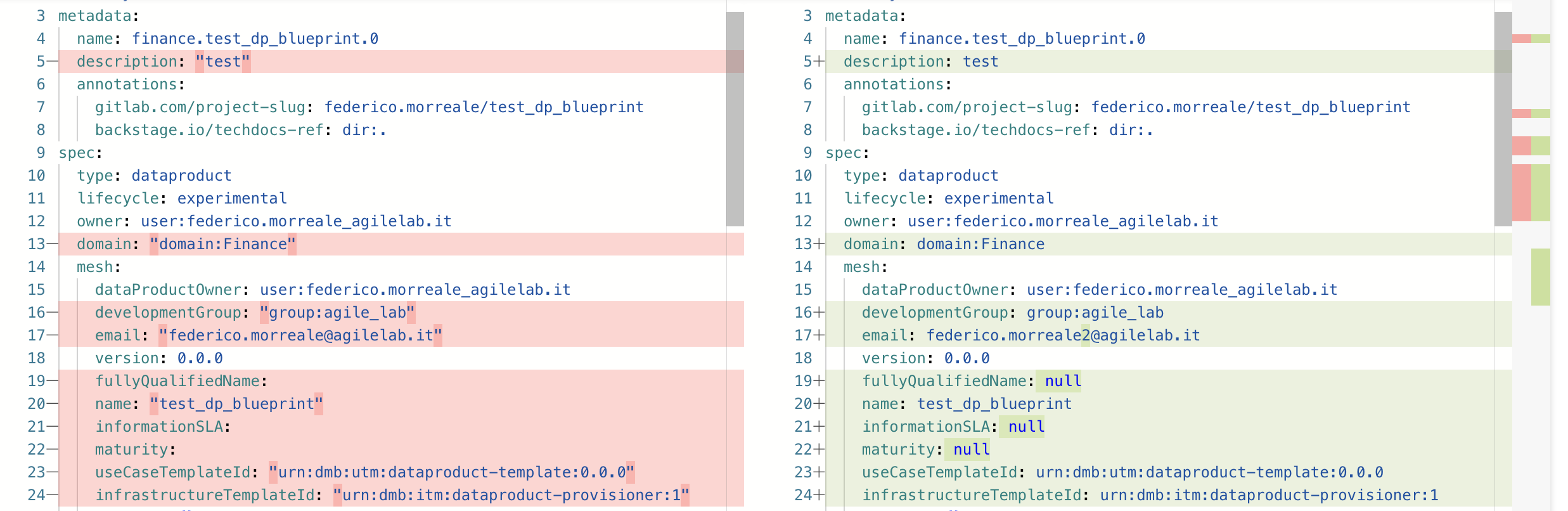Click the right pane vertical scrollbar thumb
Image resolution: width=1568 pixels, height=511 pixels.
(x=1503, y=119)
